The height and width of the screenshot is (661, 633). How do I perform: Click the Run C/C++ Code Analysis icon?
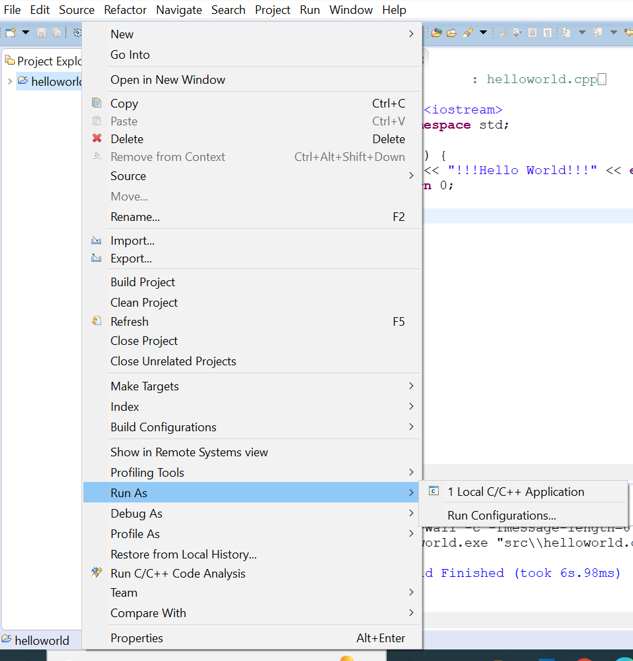[97, 573]
